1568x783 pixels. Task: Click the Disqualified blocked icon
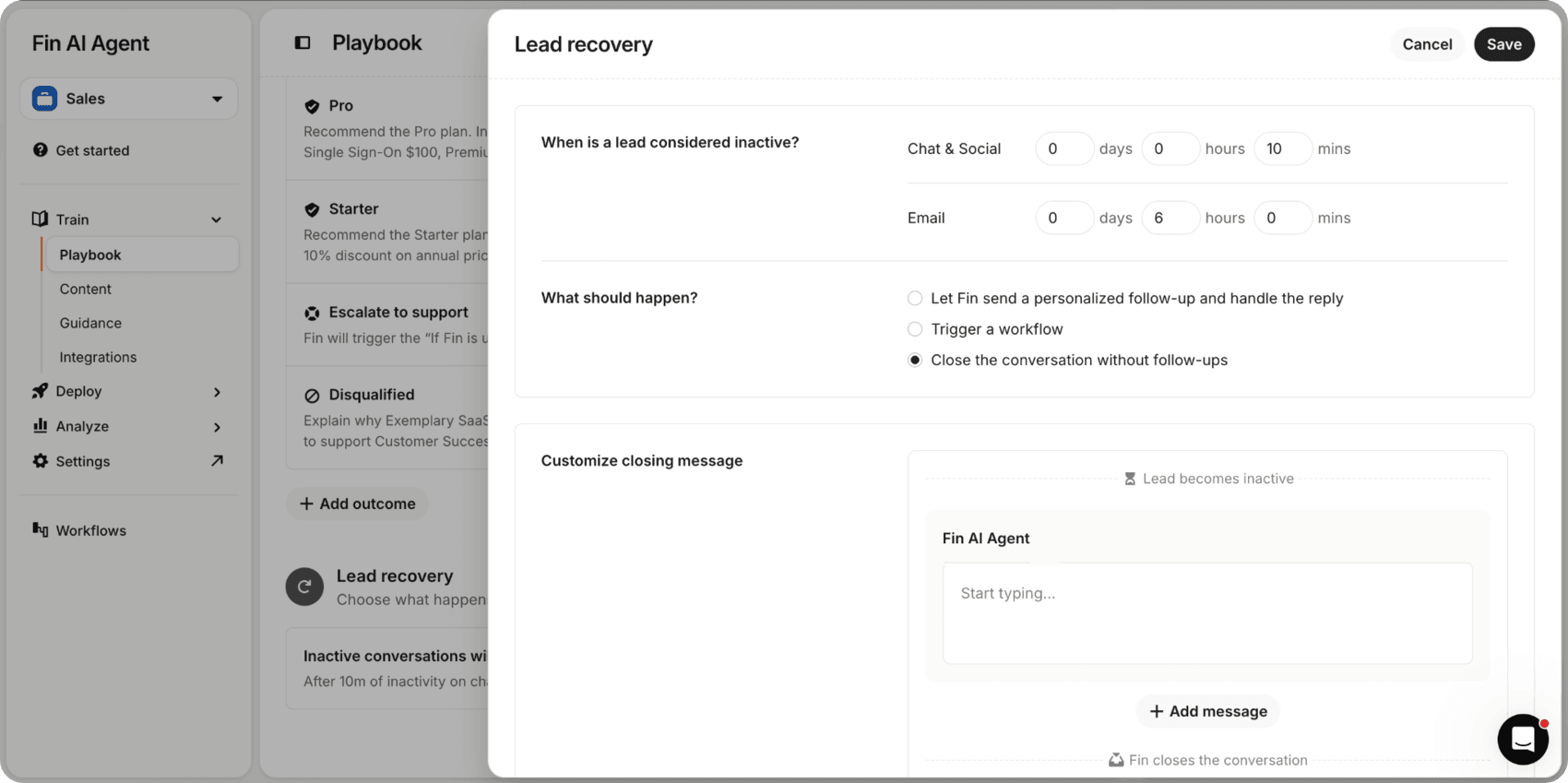click(312, 395)
